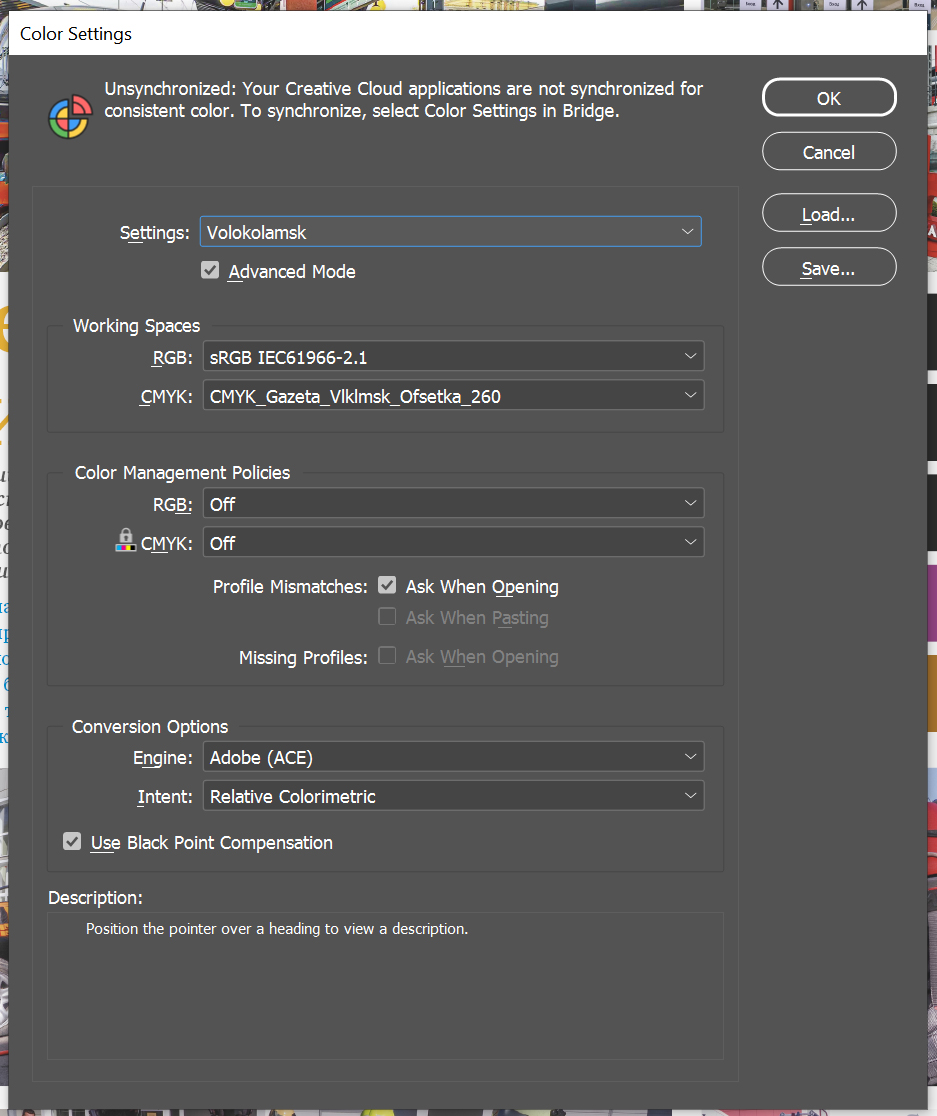
Task: Open the Working Spaces CMYK profile dropdown
Action: [x=453, y=396]
